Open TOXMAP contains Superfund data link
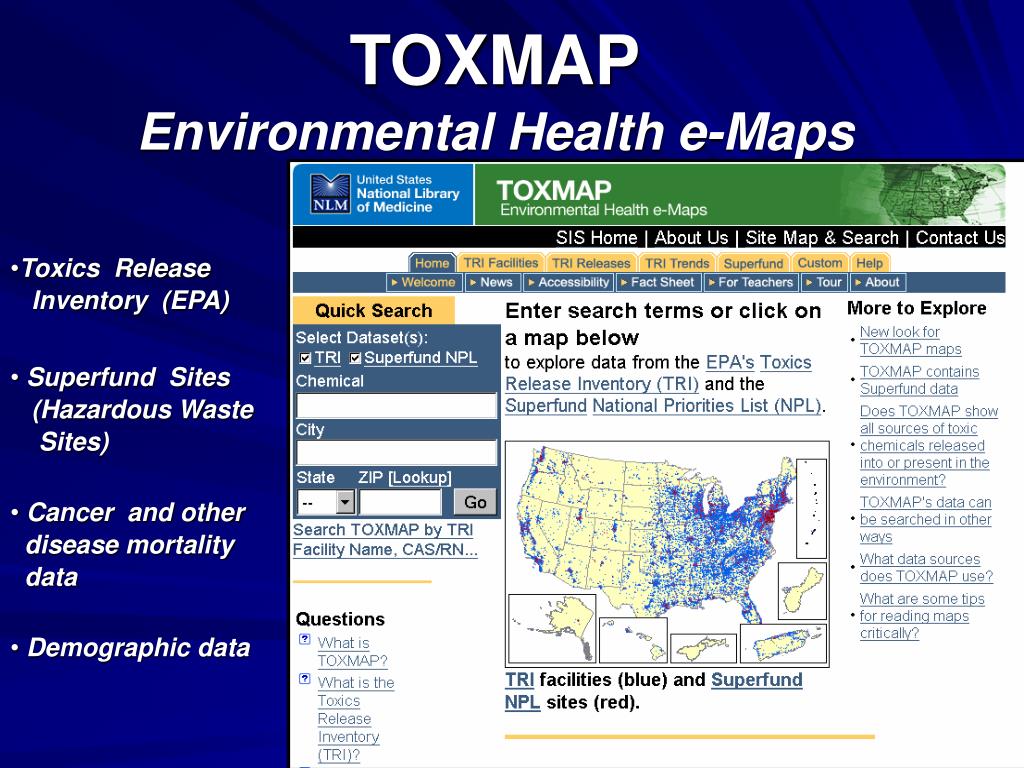The image size is (1024, 768). (920, 380)
